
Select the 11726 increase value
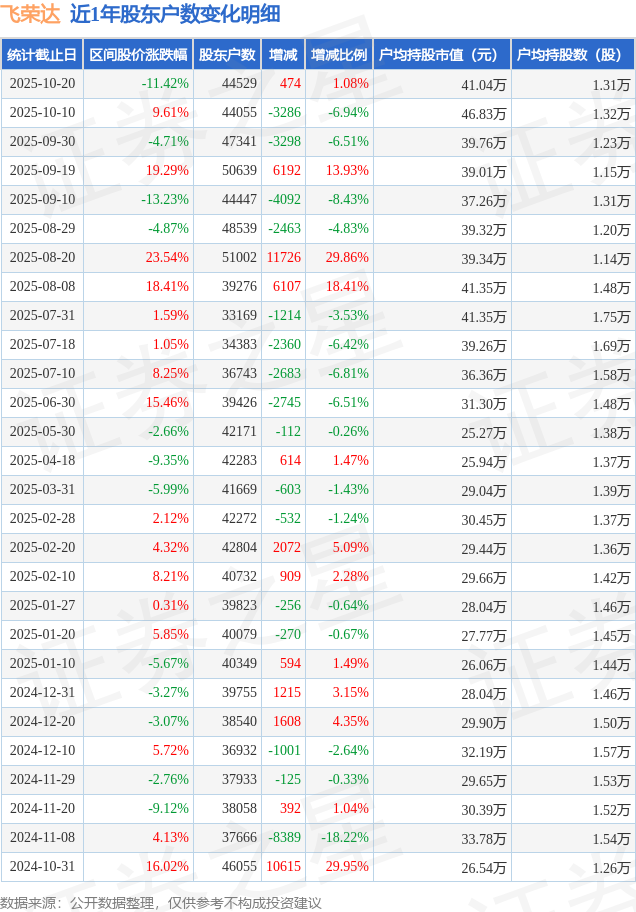(x=284, y=258)
